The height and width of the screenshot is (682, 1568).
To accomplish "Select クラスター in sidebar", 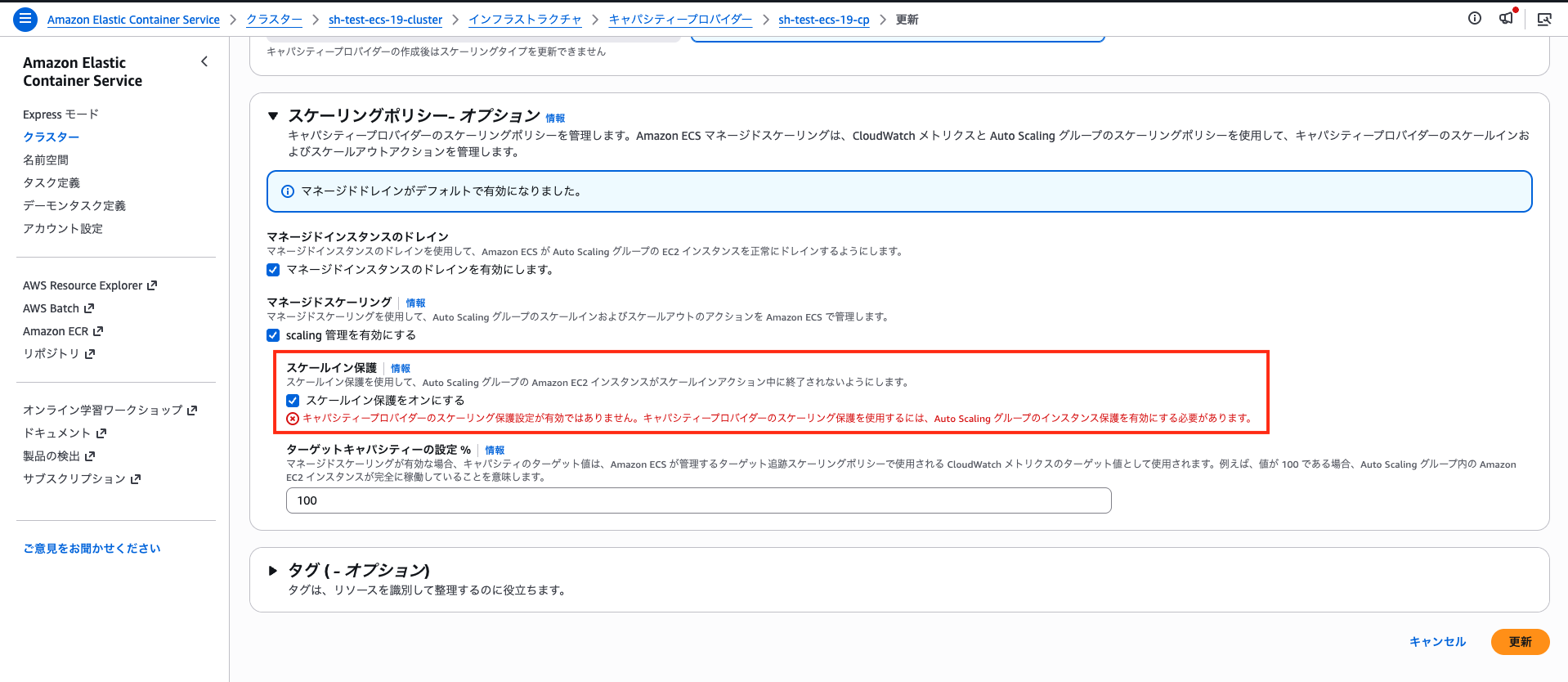I will pos(51,137).
